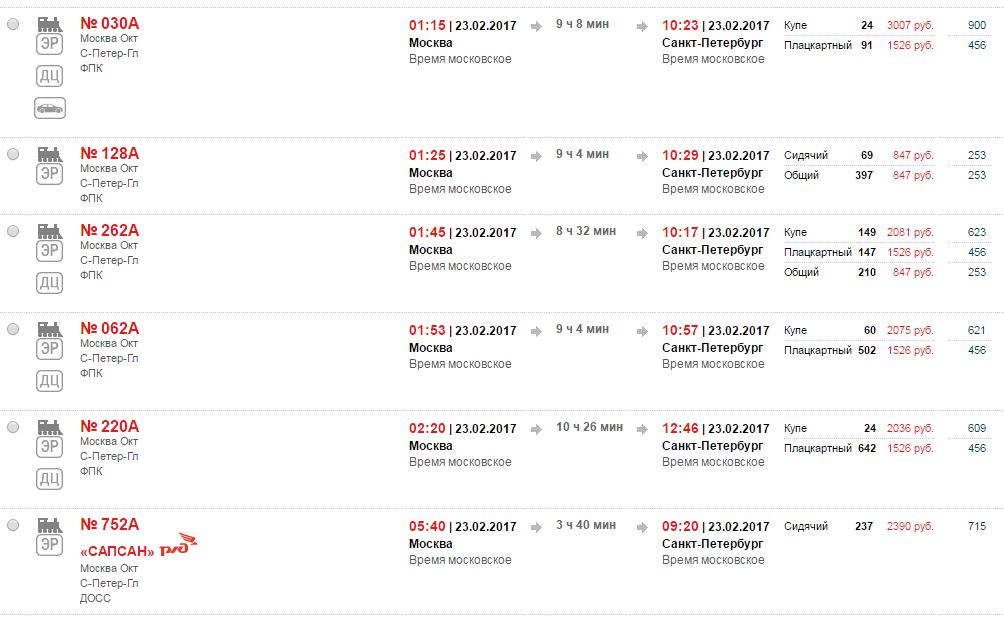Click the car transport icon under train 030А
This screenshot has height=619, width=1004.
point(50,108)
